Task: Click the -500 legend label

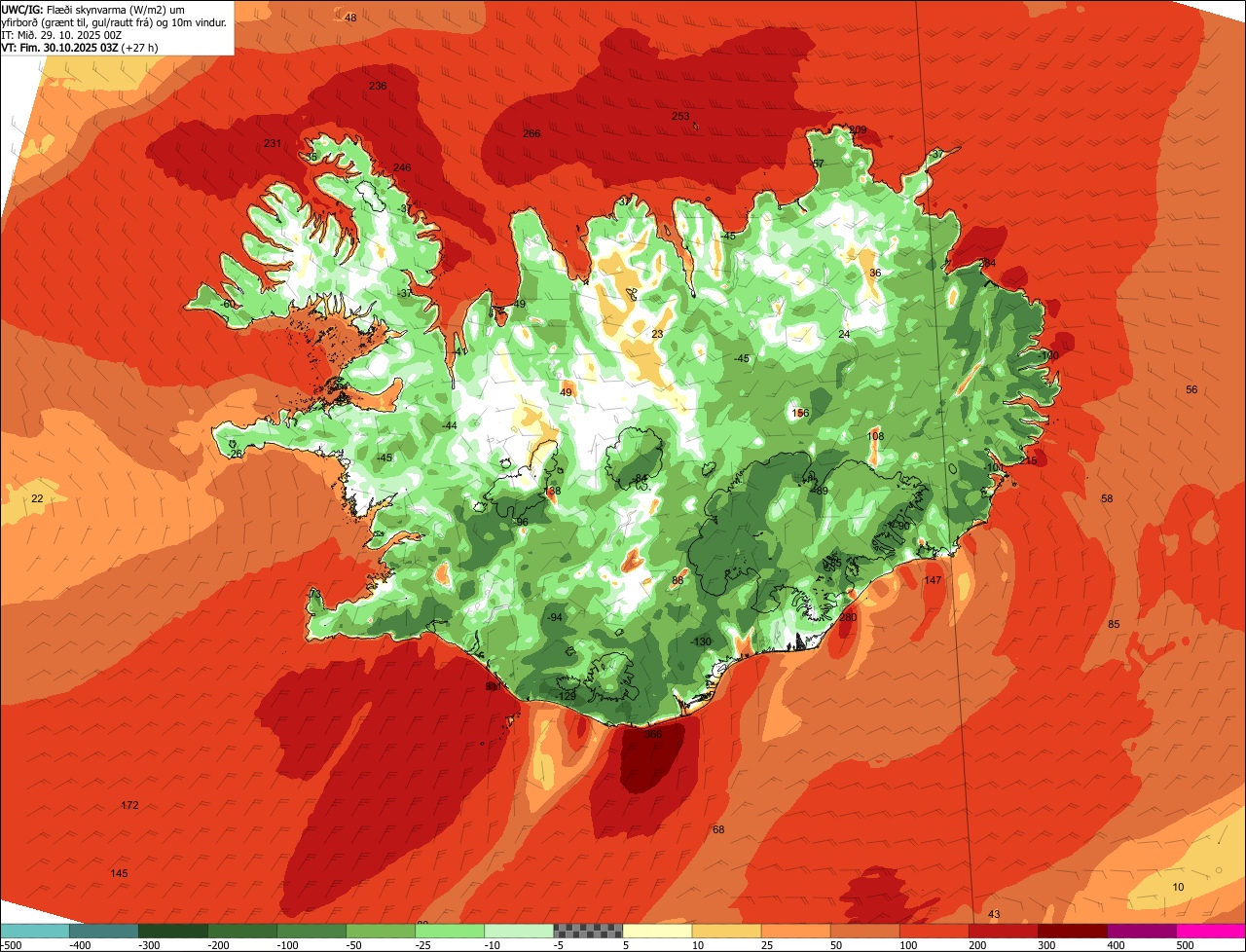Action: coord(11,944)
